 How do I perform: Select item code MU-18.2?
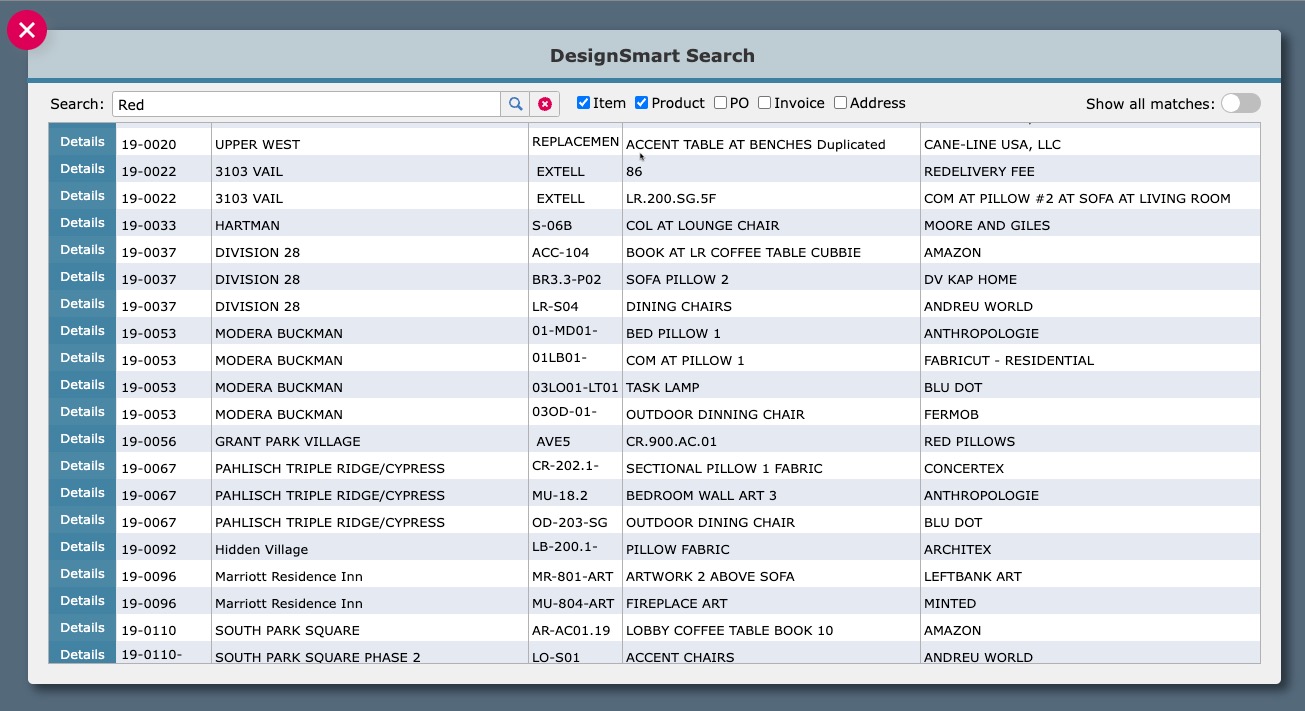[560, 495]
